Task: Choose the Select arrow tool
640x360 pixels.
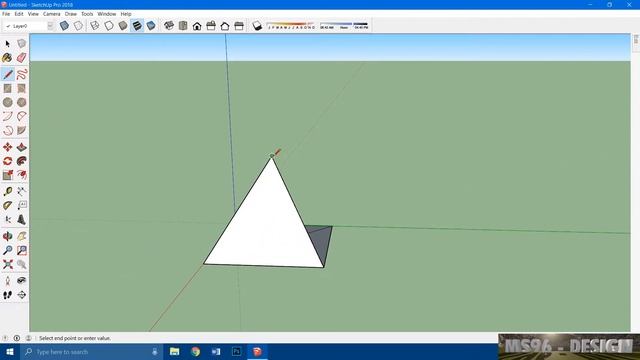Action: [x=7, y=44]
